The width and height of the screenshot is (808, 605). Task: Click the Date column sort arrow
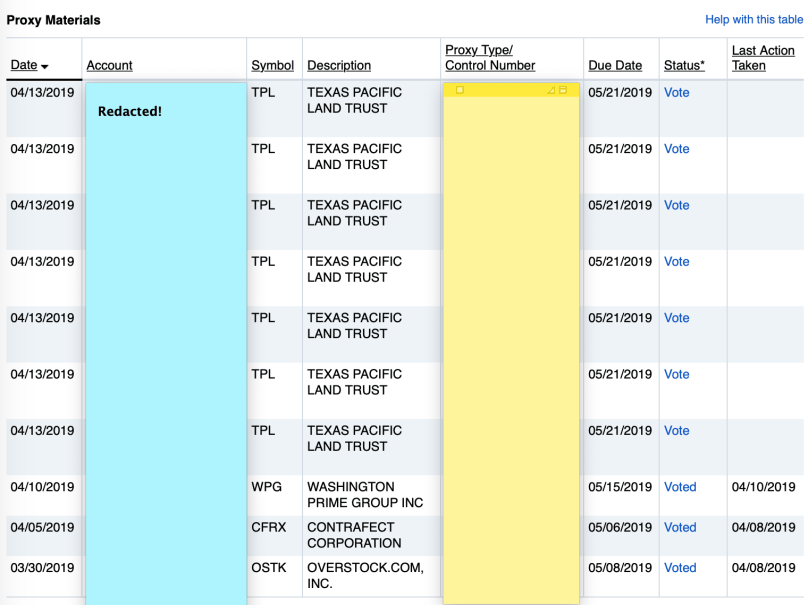point(44,66)
